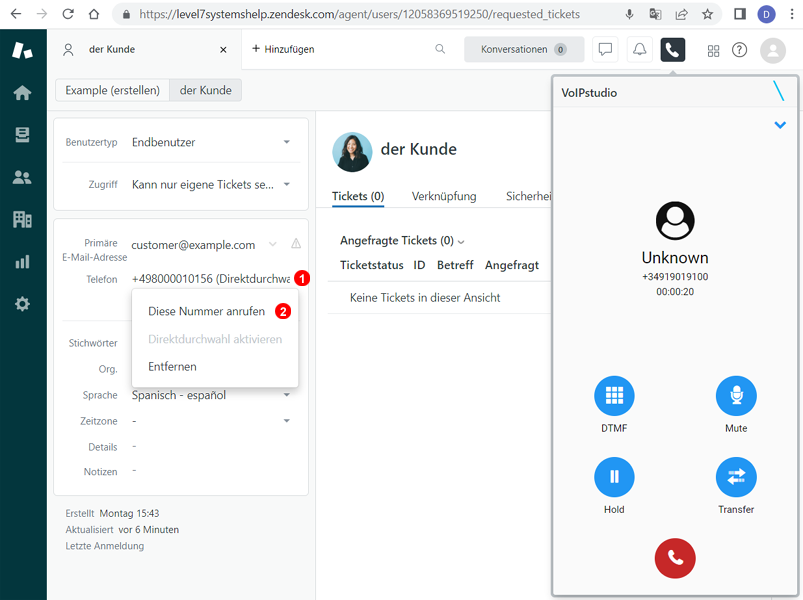Screen dimensions: 803x600
Task: Toggle Mute on the active call
Action: coord(736,395)
